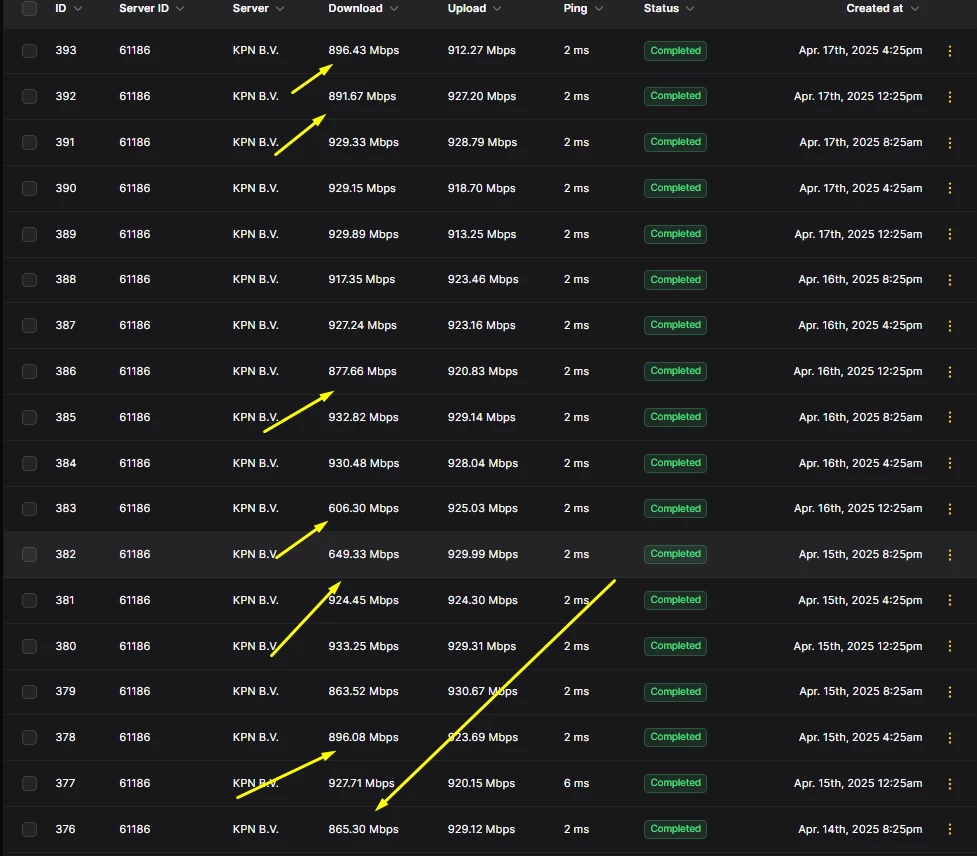Open the Upload column dropdown
This screenshot has height=856, width=977.
(497, 9)
